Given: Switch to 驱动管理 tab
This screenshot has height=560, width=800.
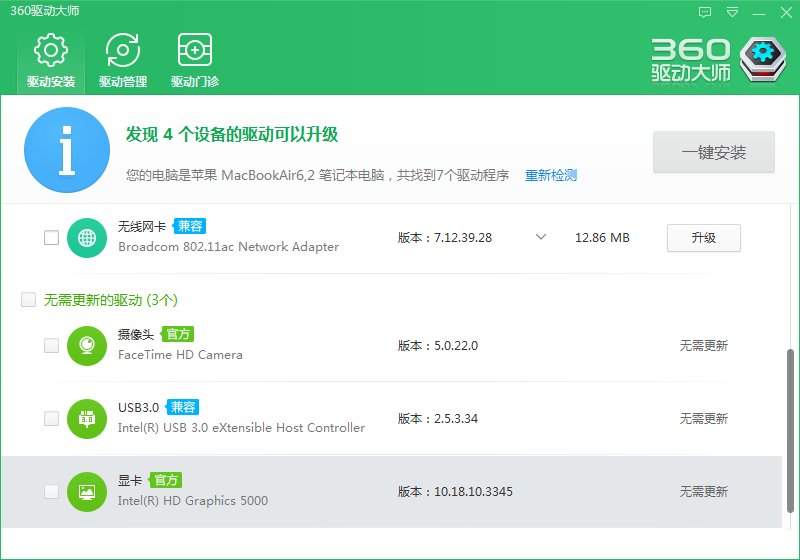Looking at the screenshot, I should 123,60.
